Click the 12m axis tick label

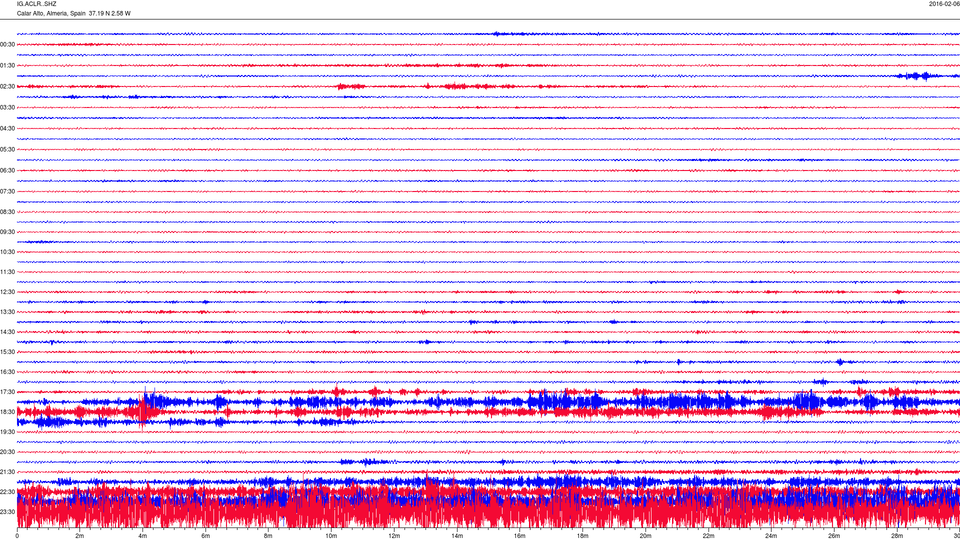(394, 536)
